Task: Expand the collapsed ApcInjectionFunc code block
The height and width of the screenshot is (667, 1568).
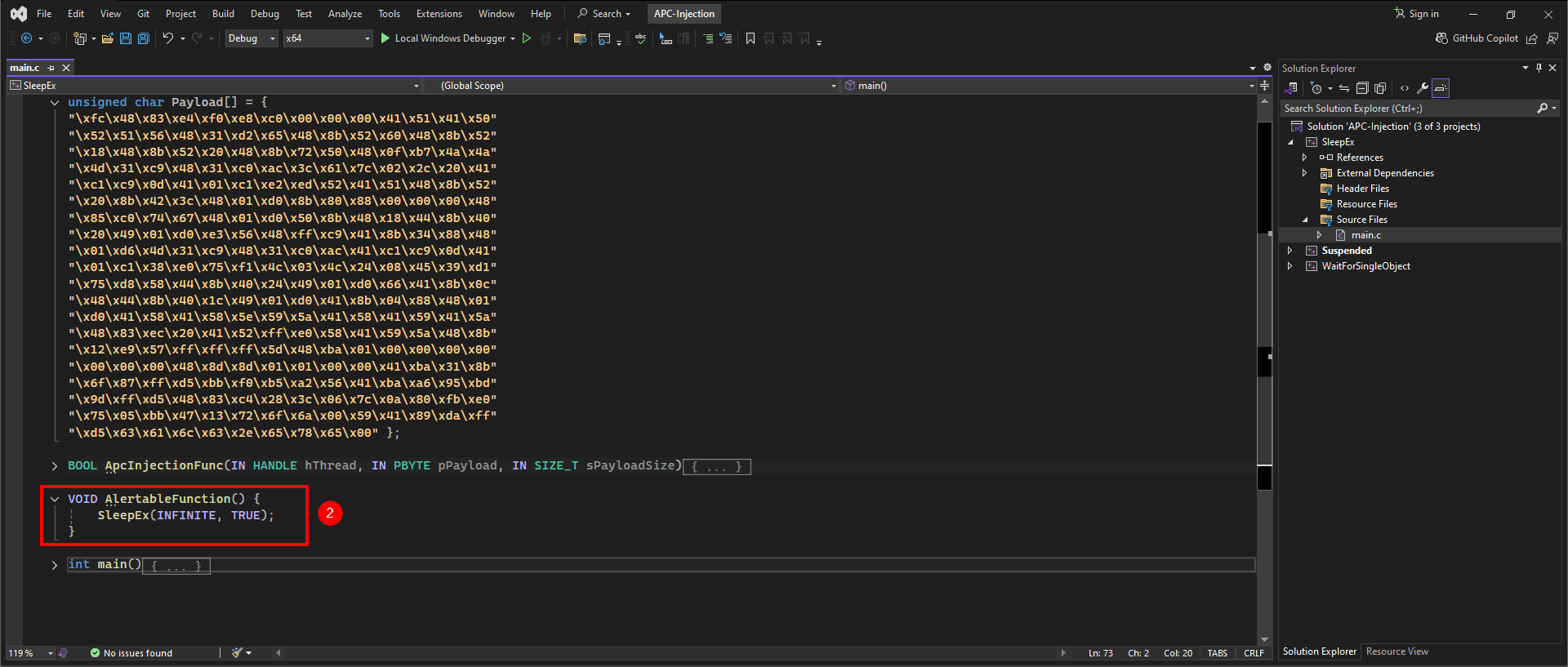Action: [55, 466]
